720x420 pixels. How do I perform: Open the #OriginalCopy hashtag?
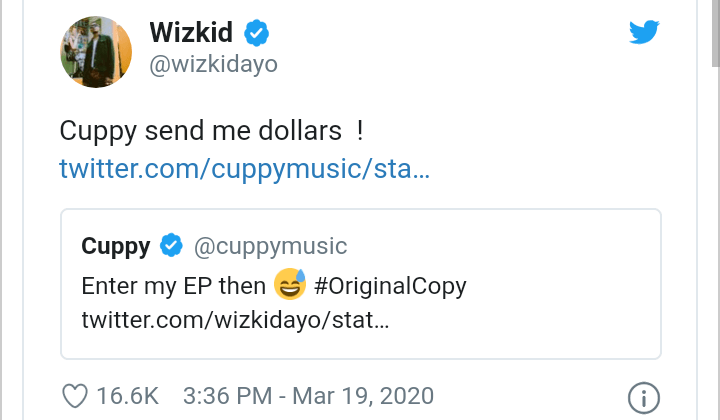(x=390, y=286)
